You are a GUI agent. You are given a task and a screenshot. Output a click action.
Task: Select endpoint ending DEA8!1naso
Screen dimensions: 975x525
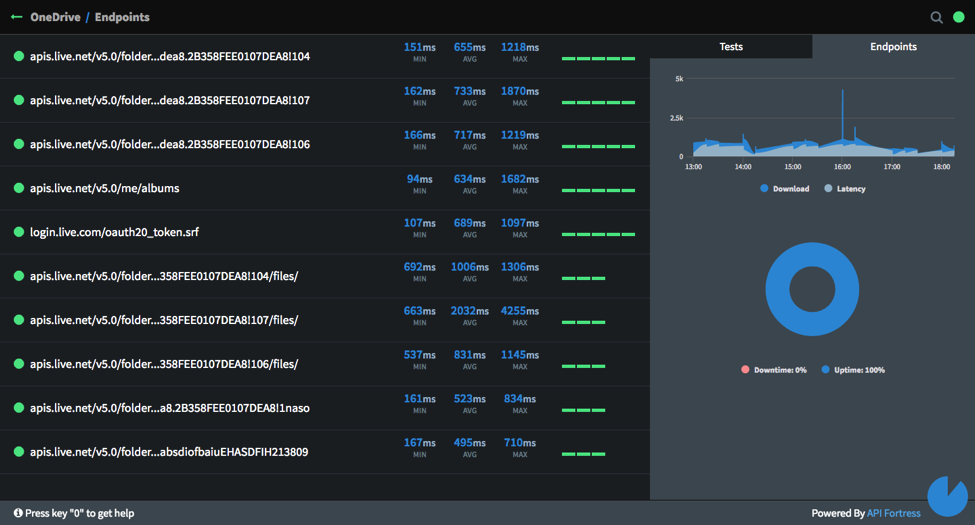pyautogui.click(x=170, y=407)
